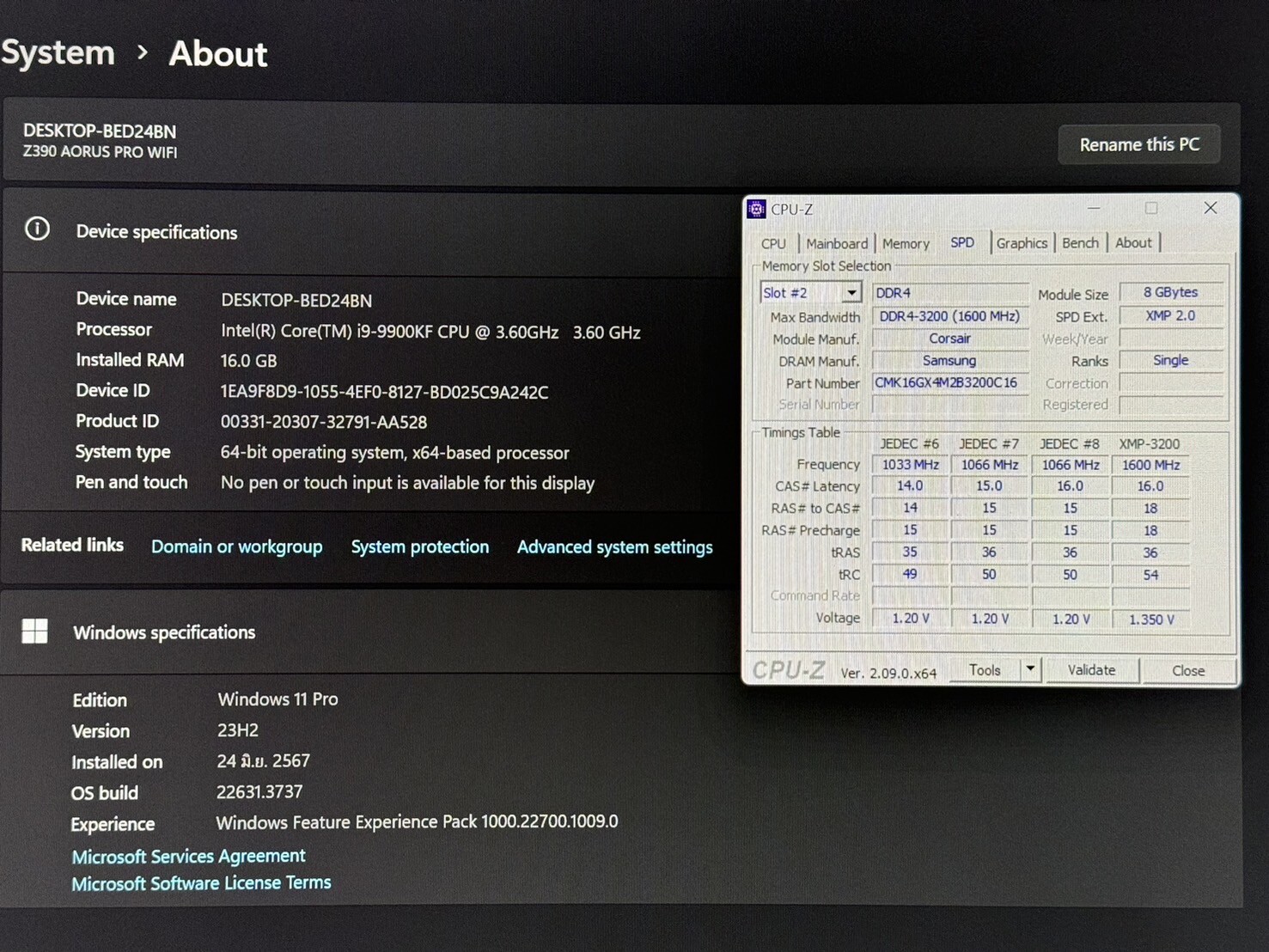Open the Domain or workgroup link
Image resolution: width=1269 pixels, height=952 pixels.
point(236,546)
